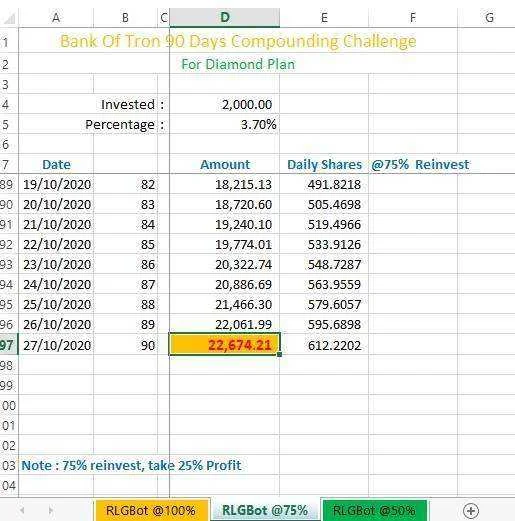The width and height of the screenshot is (515, 521).
Task: Select the day number cell 90
Action: pyautogui.click(x=125, y=345)
